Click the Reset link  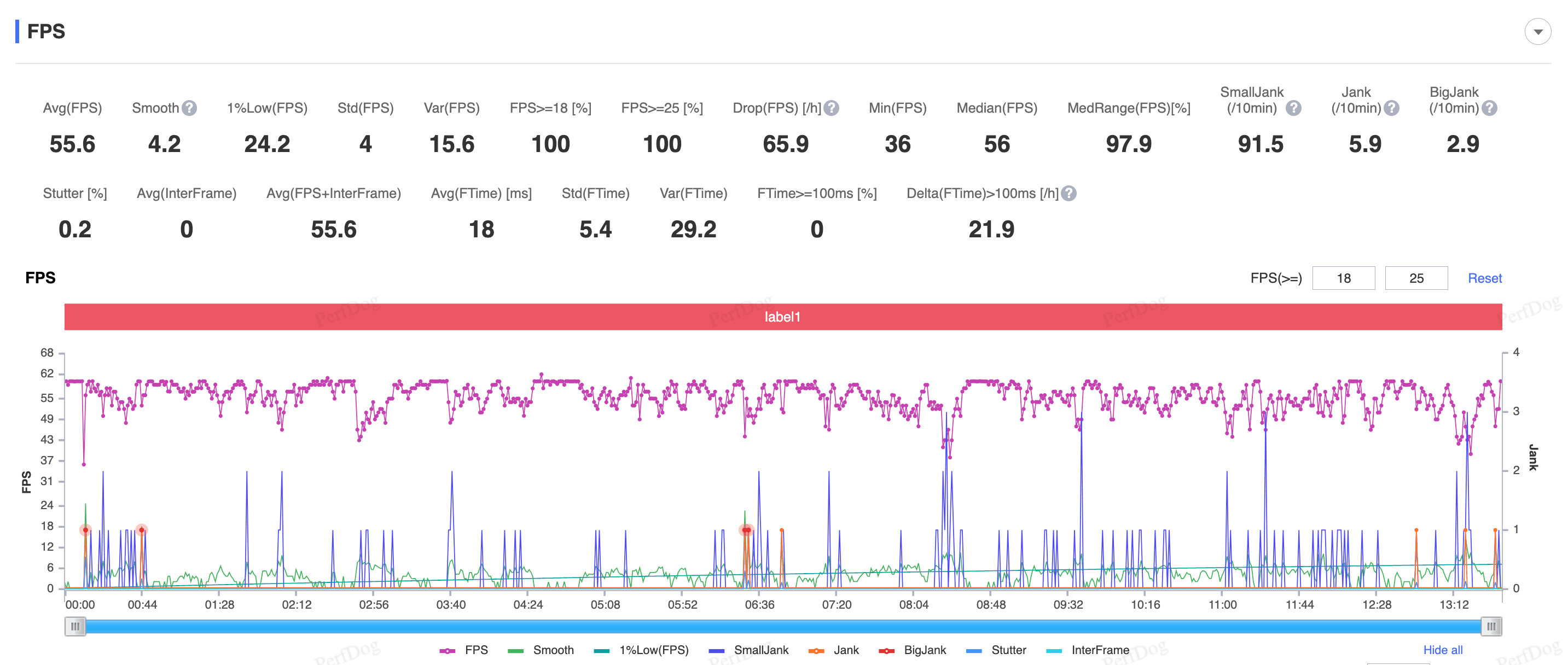coord(1485,278)
